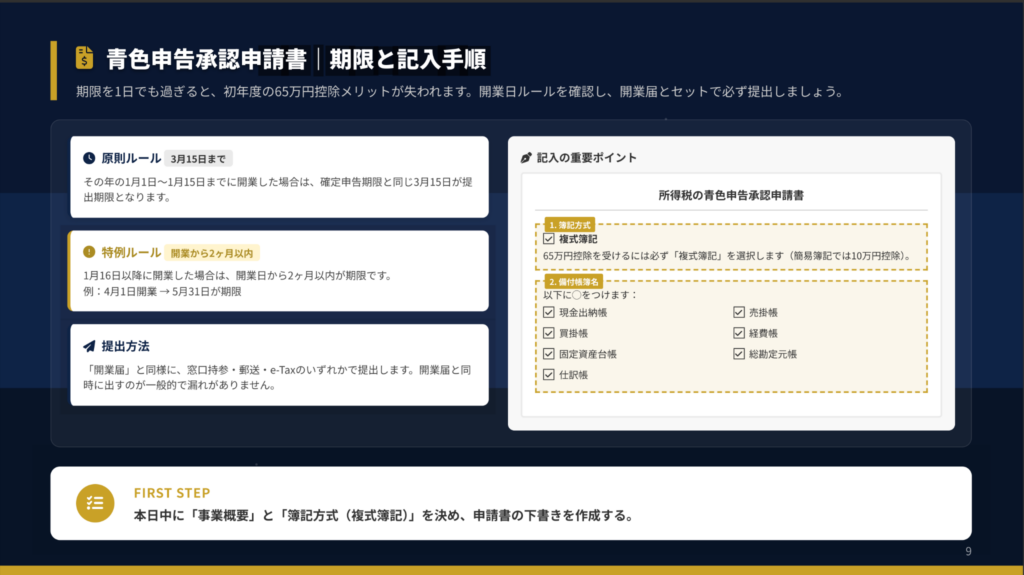Uncheck the 総勘定元帳 checkbox
Image resolution: width=1024 pixels, height=575 pixels.
739,354
